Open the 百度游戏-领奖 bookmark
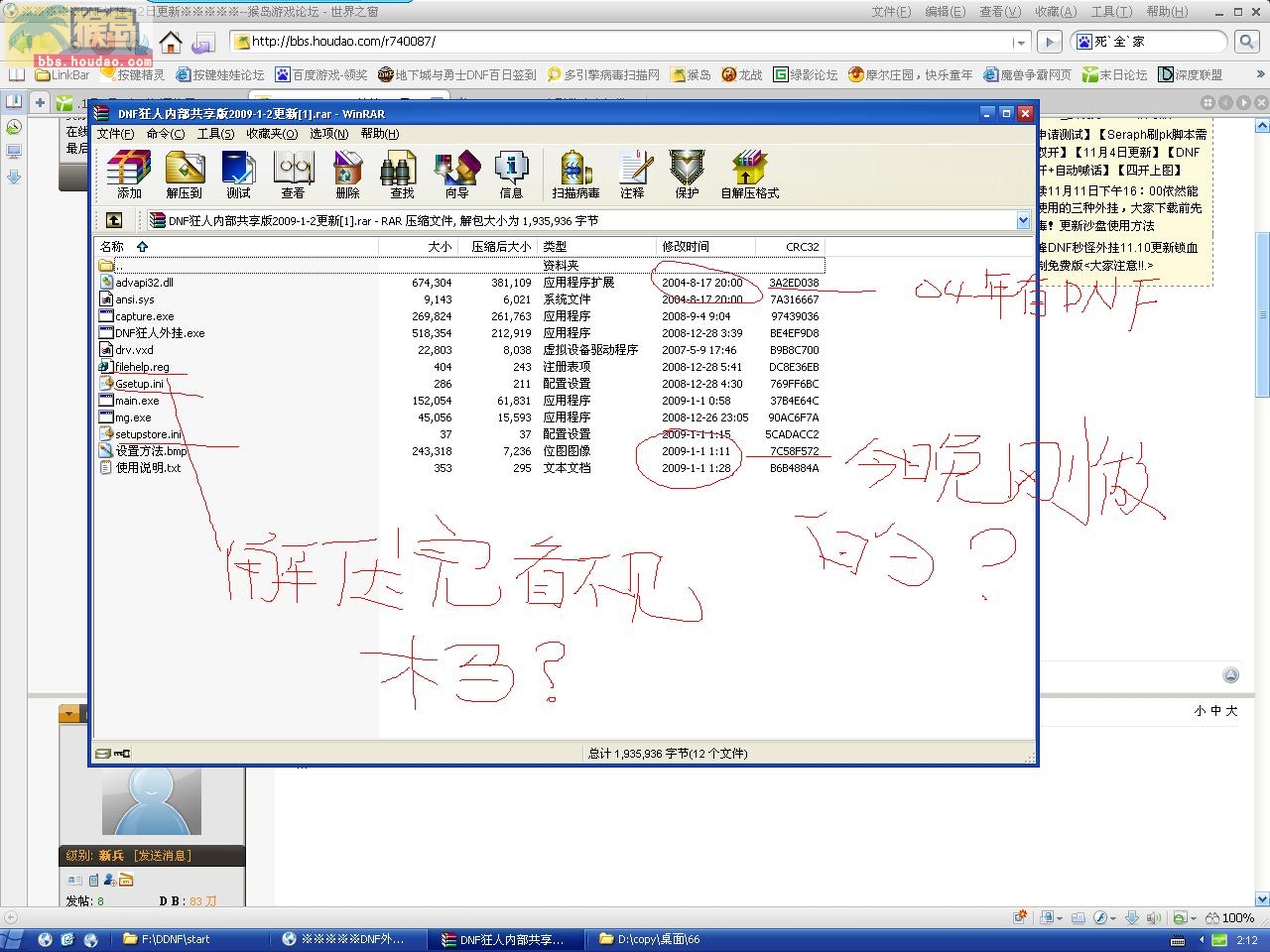Image resolution: width=1270 pixels, height=952 pixels. click(x=320, y=74)
